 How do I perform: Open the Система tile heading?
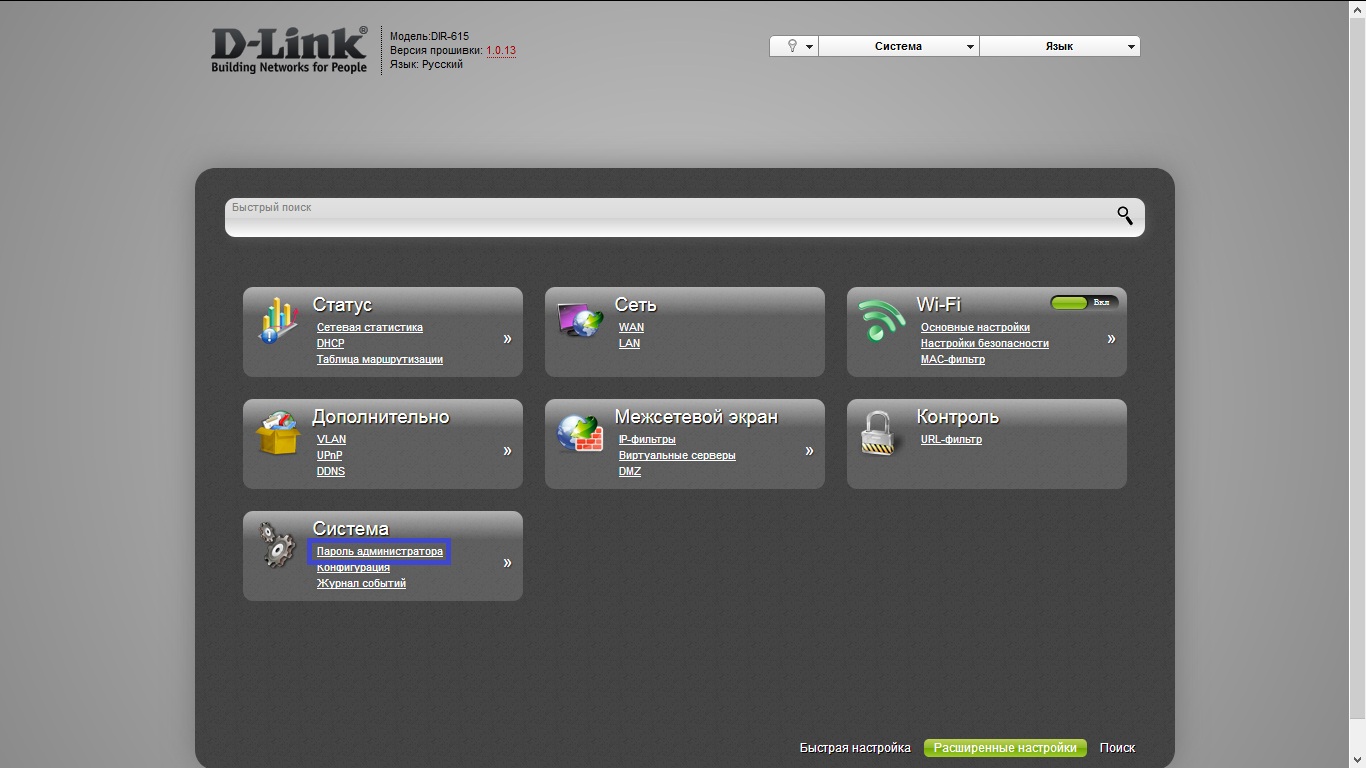pos(350,529)
